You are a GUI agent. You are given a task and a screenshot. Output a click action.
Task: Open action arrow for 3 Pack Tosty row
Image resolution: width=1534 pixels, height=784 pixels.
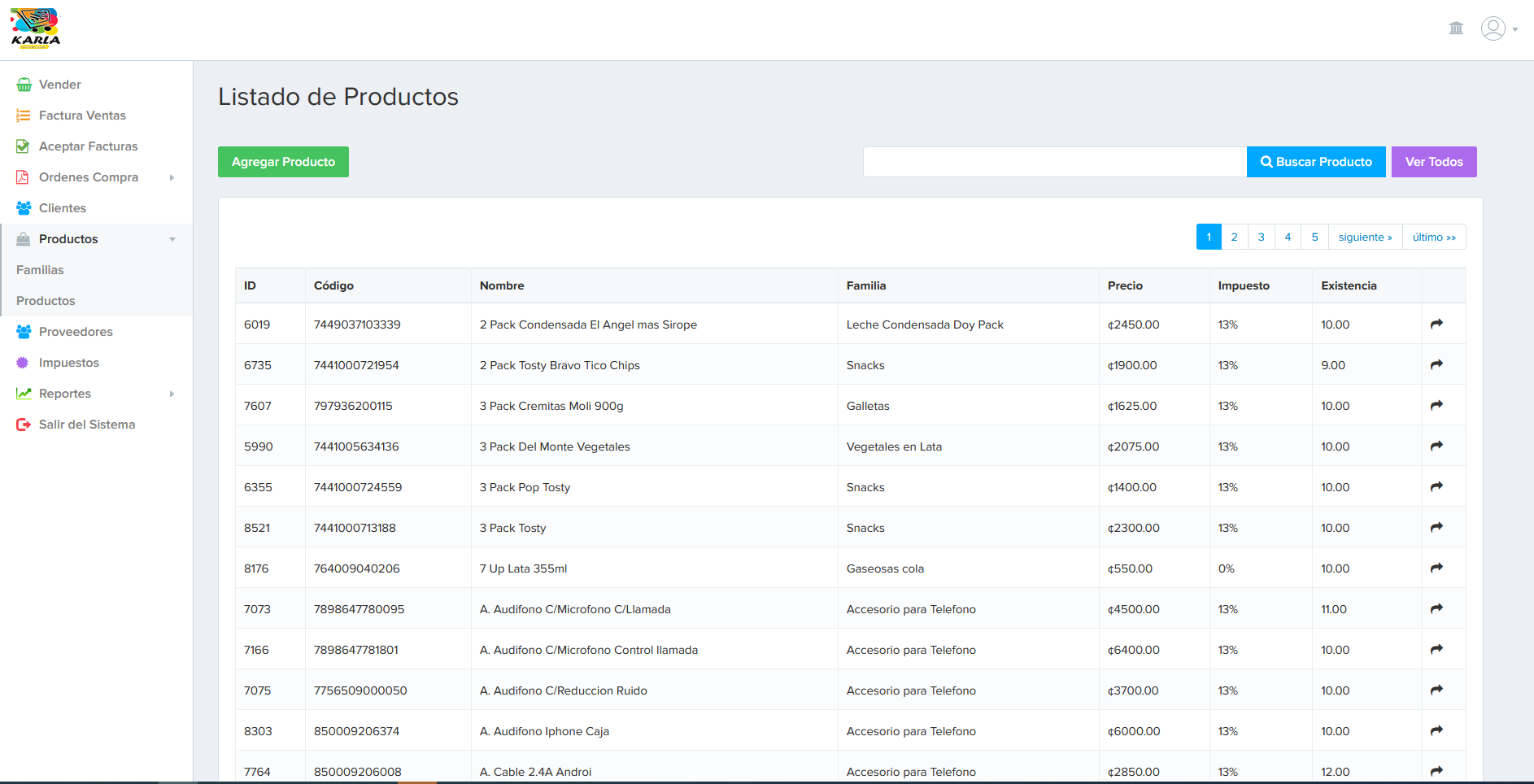tap(1436, 527)
